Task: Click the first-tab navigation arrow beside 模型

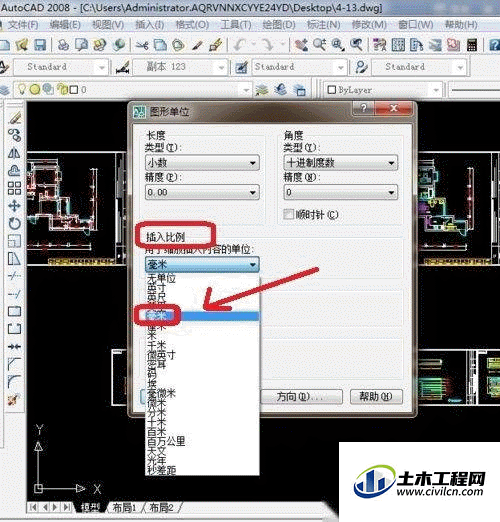Action: click(x=33, y=507)
